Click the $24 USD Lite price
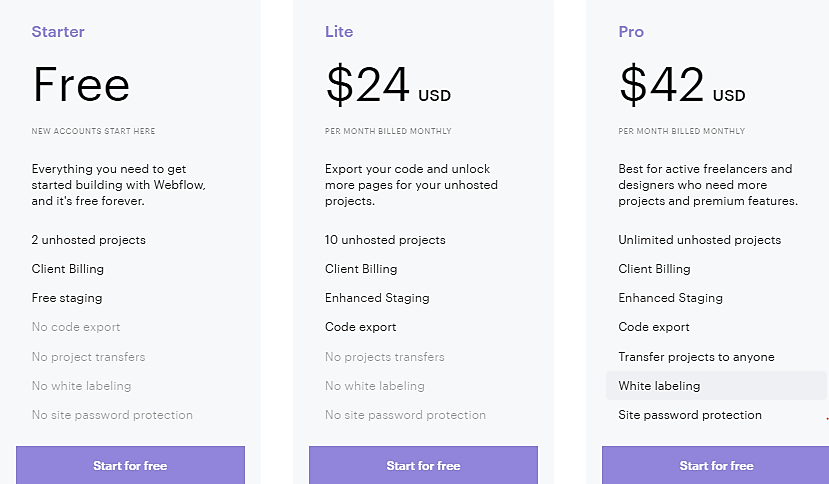The image size is (829, 484). 388,86
